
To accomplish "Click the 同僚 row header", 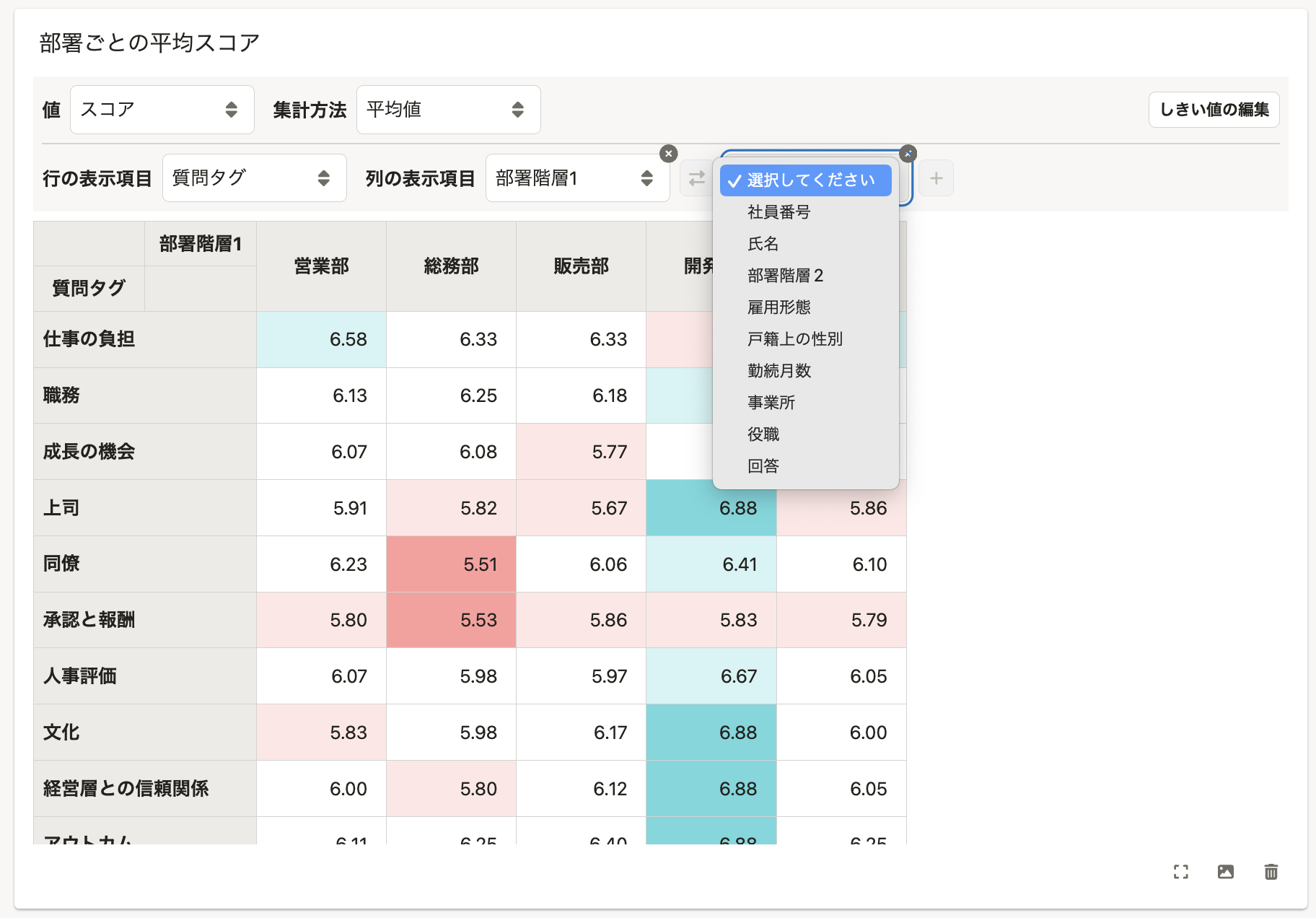I will coord(145,564).
